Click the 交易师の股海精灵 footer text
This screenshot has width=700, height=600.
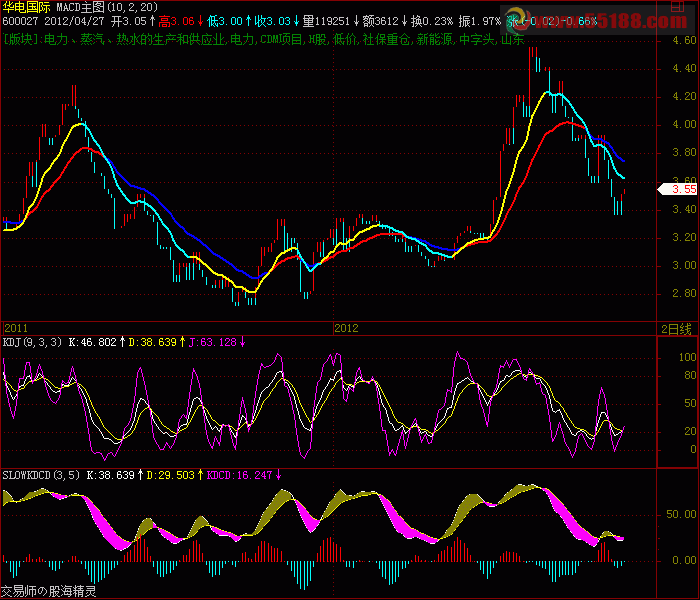49,591
